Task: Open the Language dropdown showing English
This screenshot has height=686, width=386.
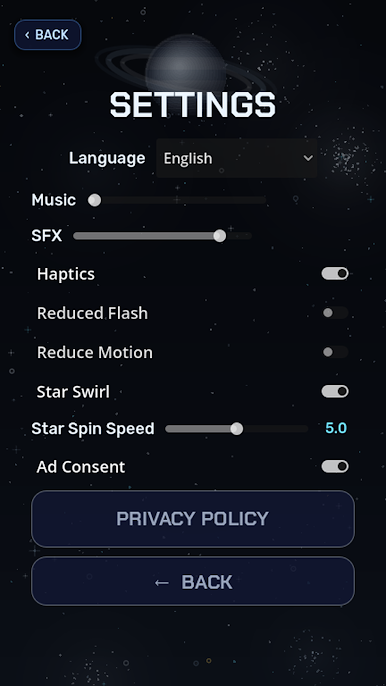Action: tap(236, 158)
